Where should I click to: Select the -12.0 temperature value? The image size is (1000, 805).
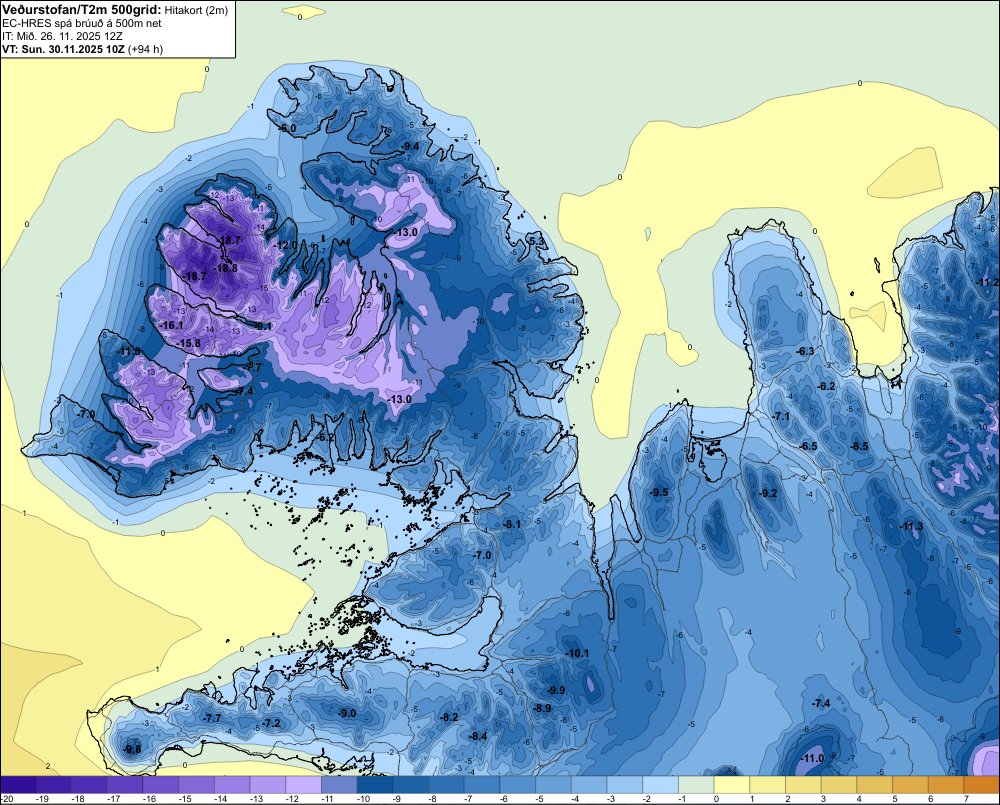pos(286,245)
